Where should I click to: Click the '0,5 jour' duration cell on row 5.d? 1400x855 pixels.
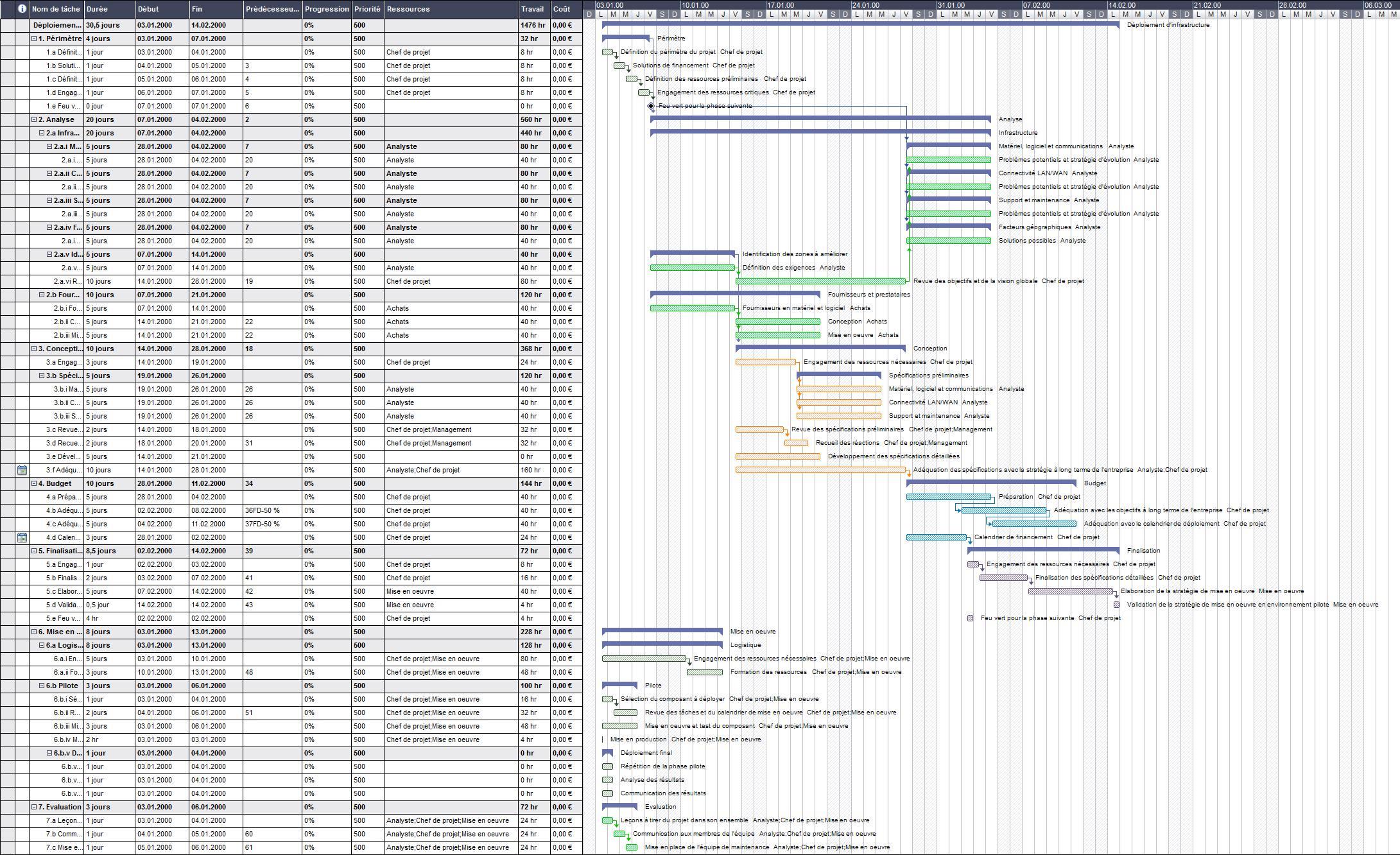[110, 605]
